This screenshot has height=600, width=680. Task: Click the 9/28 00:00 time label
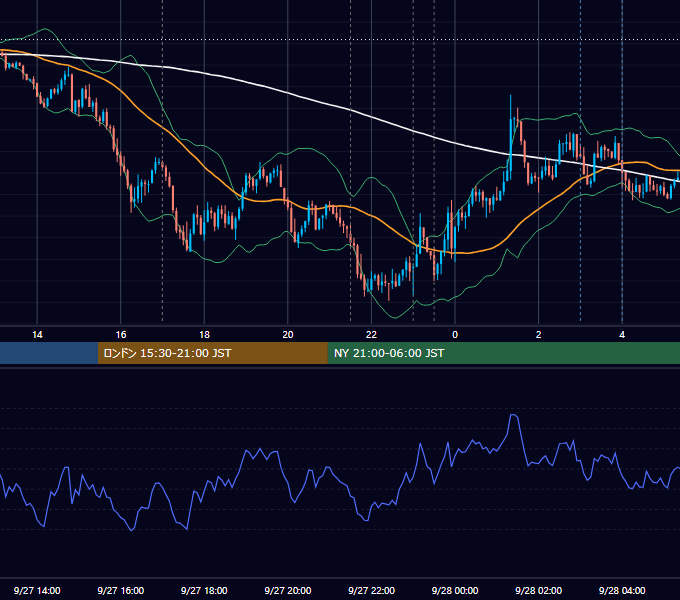455,590
